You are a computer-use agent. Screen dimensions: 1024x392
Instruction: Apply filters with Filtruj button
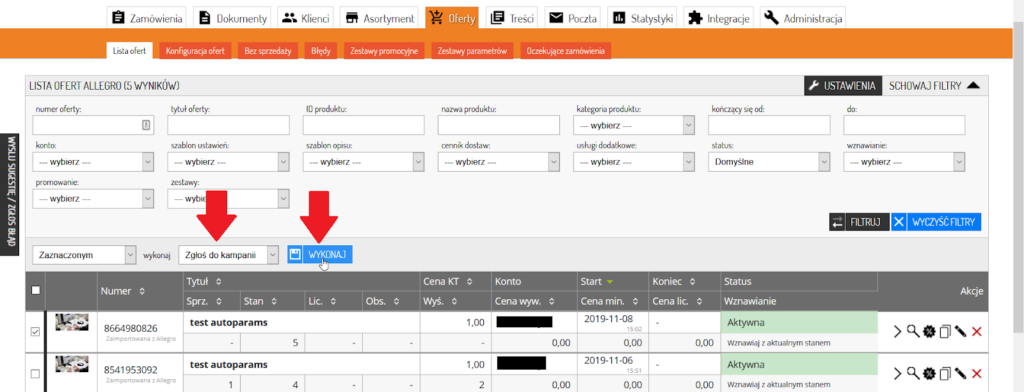pos(859,222)
